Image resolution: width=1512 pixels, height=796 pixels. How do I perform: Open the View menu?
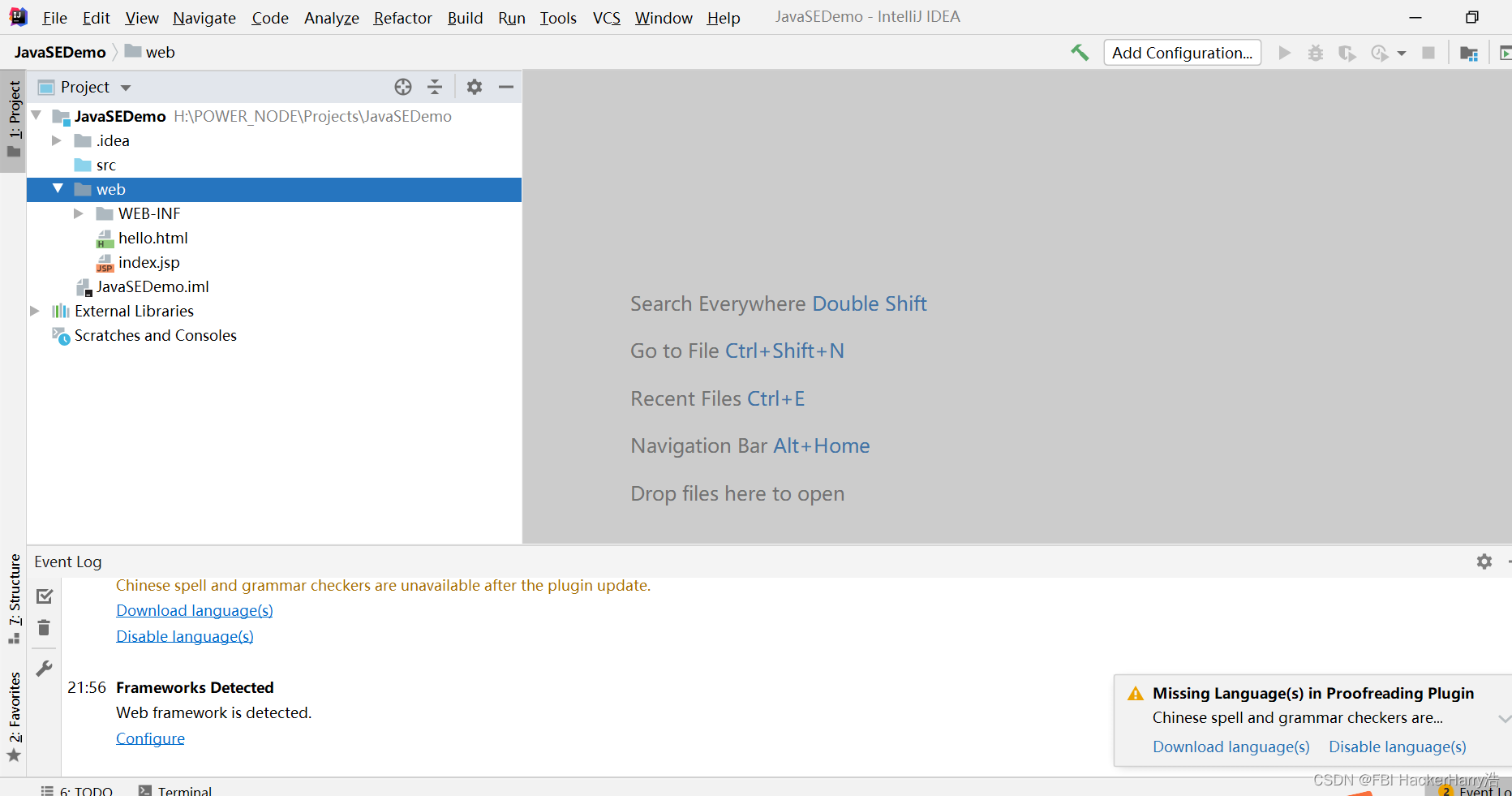(x=142, y=17)
